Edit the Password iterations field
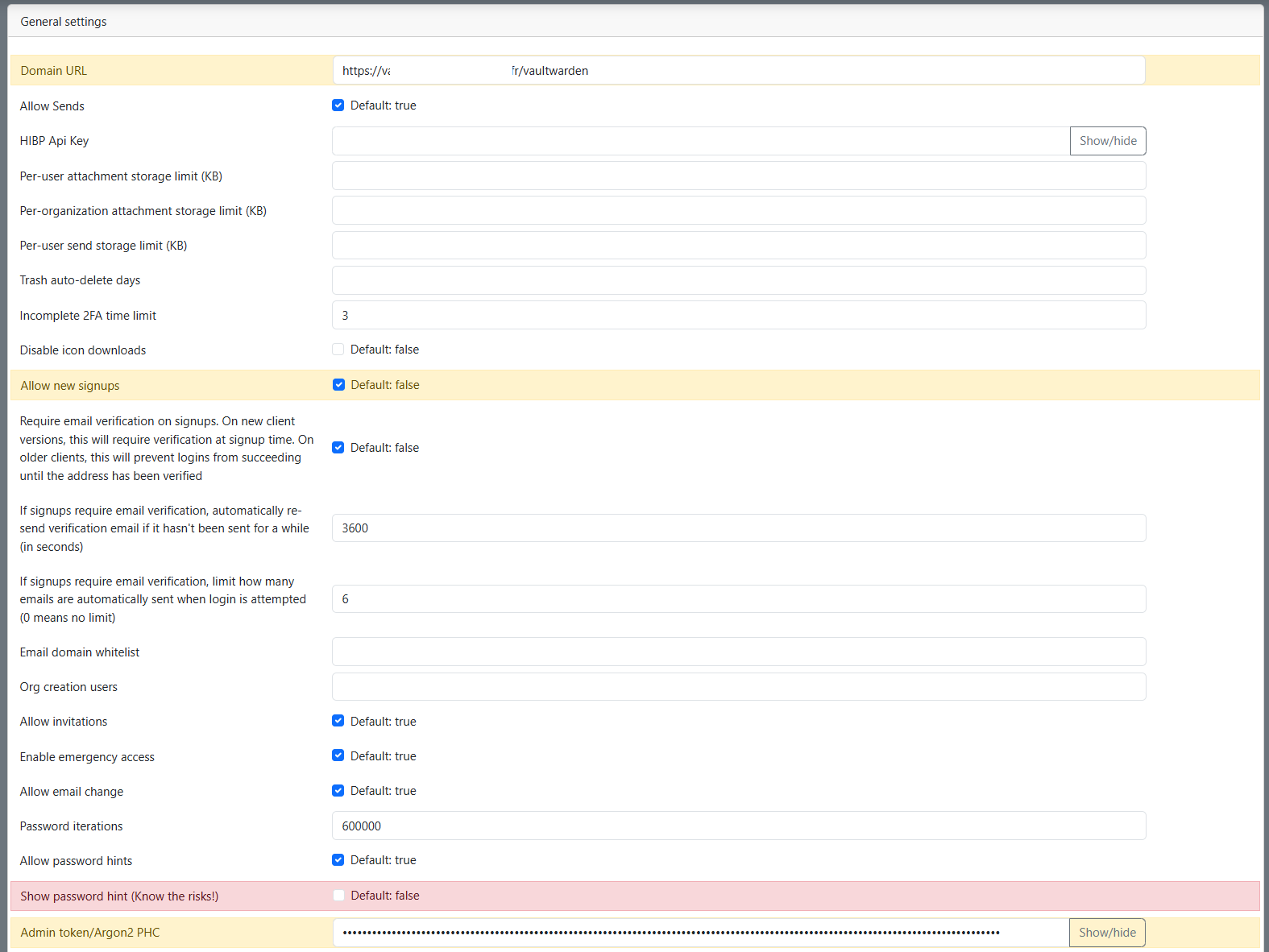 pos(739,826)
